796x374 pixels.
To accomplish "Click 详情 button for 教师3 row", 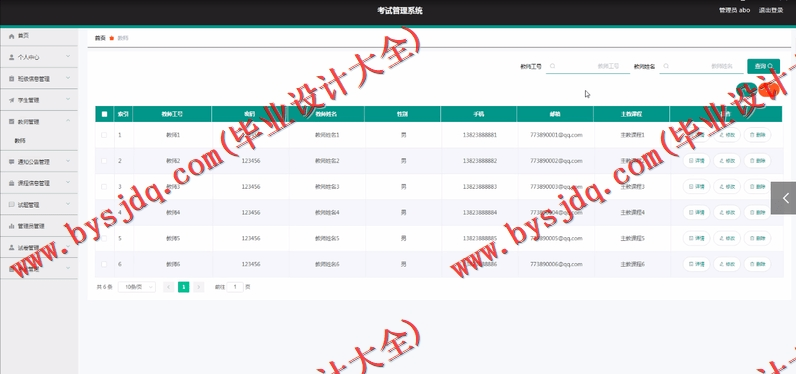I will (x=696, y=187).
